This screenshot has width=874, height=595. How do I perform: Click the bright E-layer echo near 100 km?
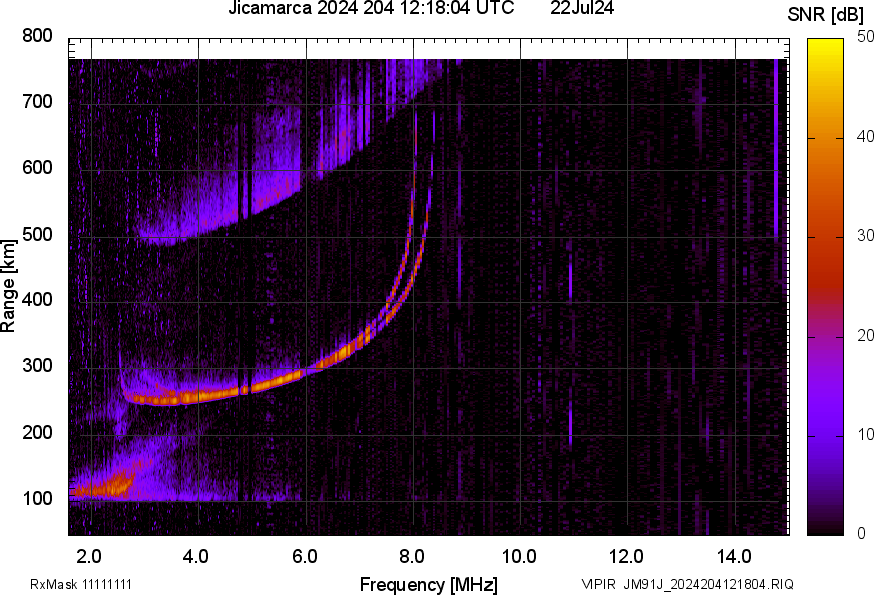[100, 490]
